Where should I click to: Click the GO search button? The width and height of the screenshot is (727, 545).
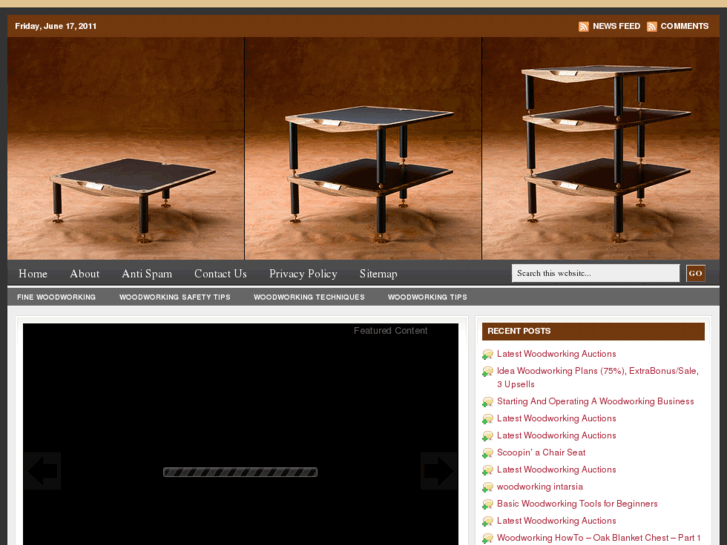(x=695, y=273)
